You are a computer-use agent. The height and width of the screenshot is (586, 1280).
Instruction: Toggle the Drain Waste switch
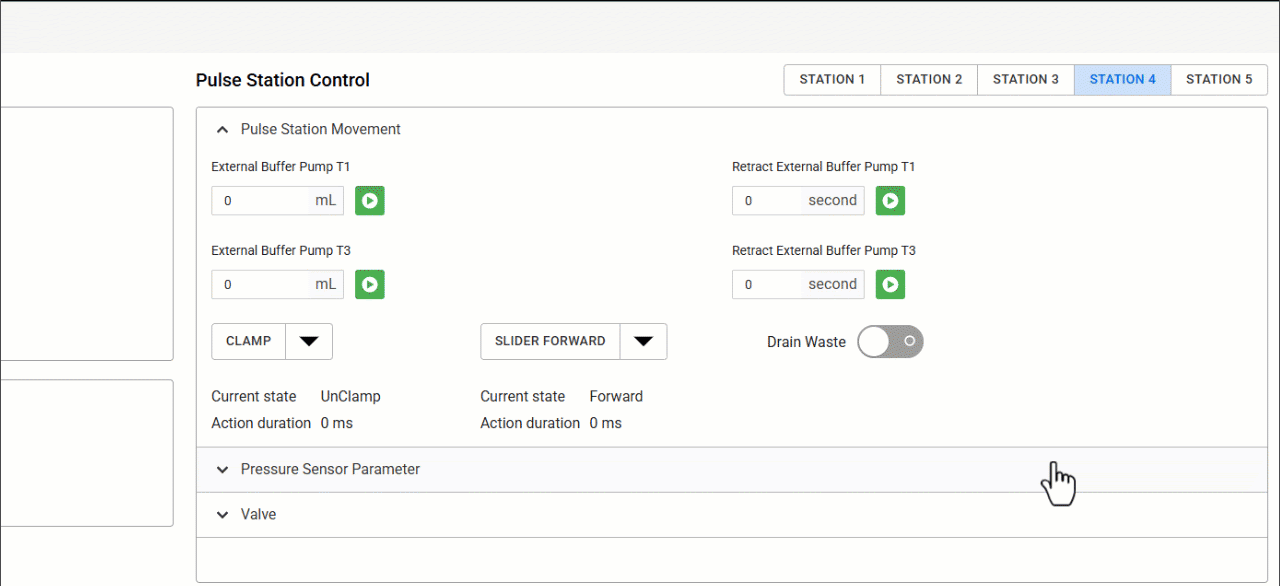tap(890, 342)
